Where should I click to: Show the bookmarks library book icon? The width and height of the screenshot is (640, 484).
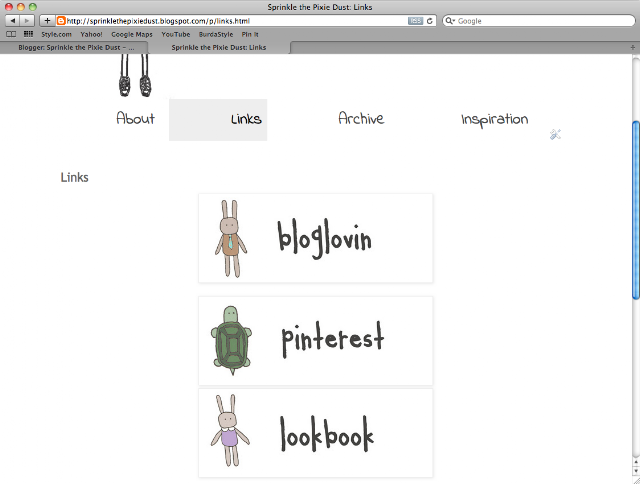11,34
